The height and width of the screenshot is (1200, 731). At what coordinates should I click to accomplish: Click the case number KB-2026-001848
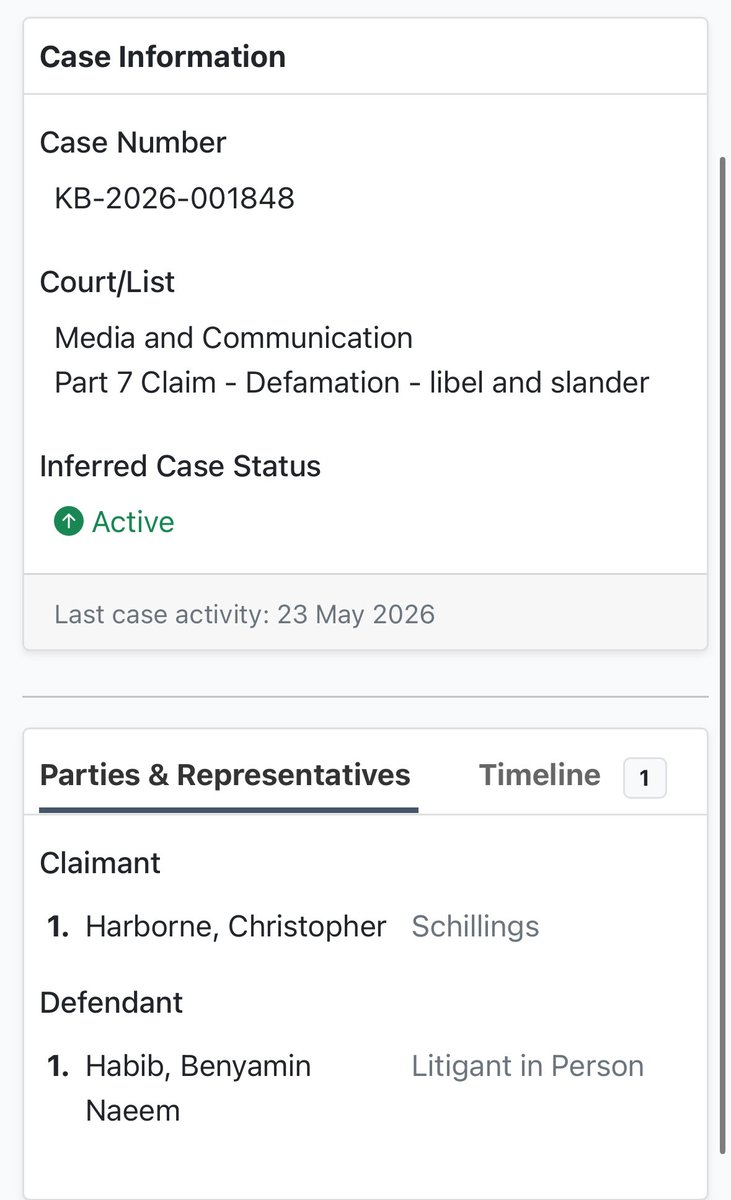(x=175, y=198)
